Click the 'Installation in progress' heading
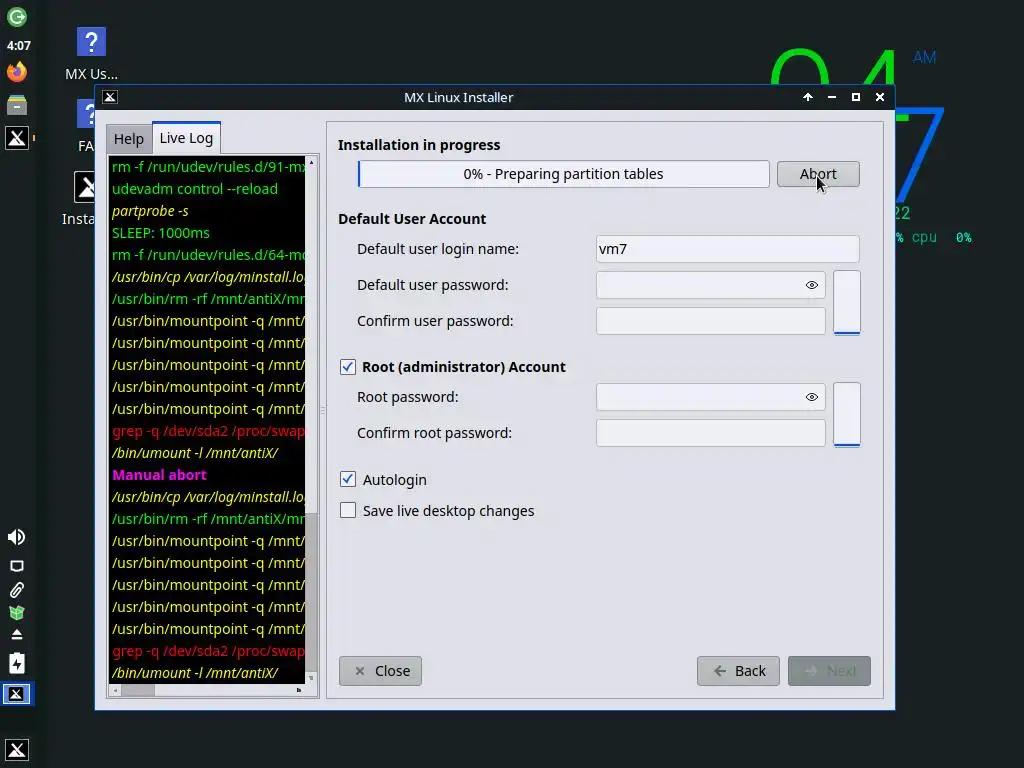Screen dimensions: 1024x768 419,145
